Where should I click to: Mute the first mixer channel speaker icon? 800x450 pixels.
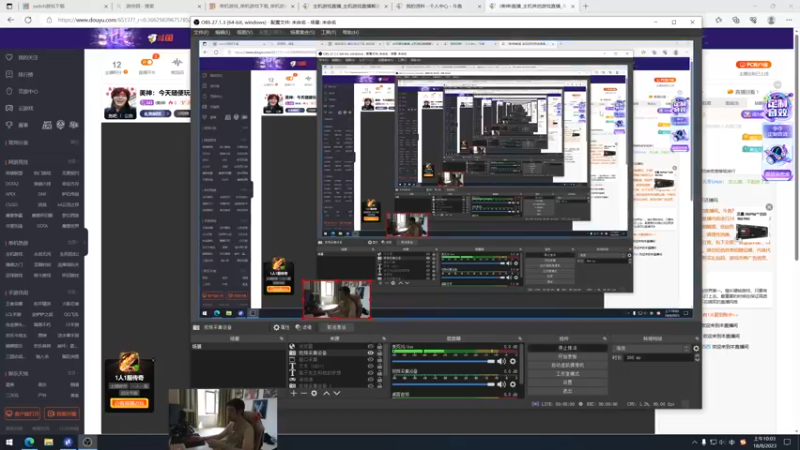[x=502, y=361]
